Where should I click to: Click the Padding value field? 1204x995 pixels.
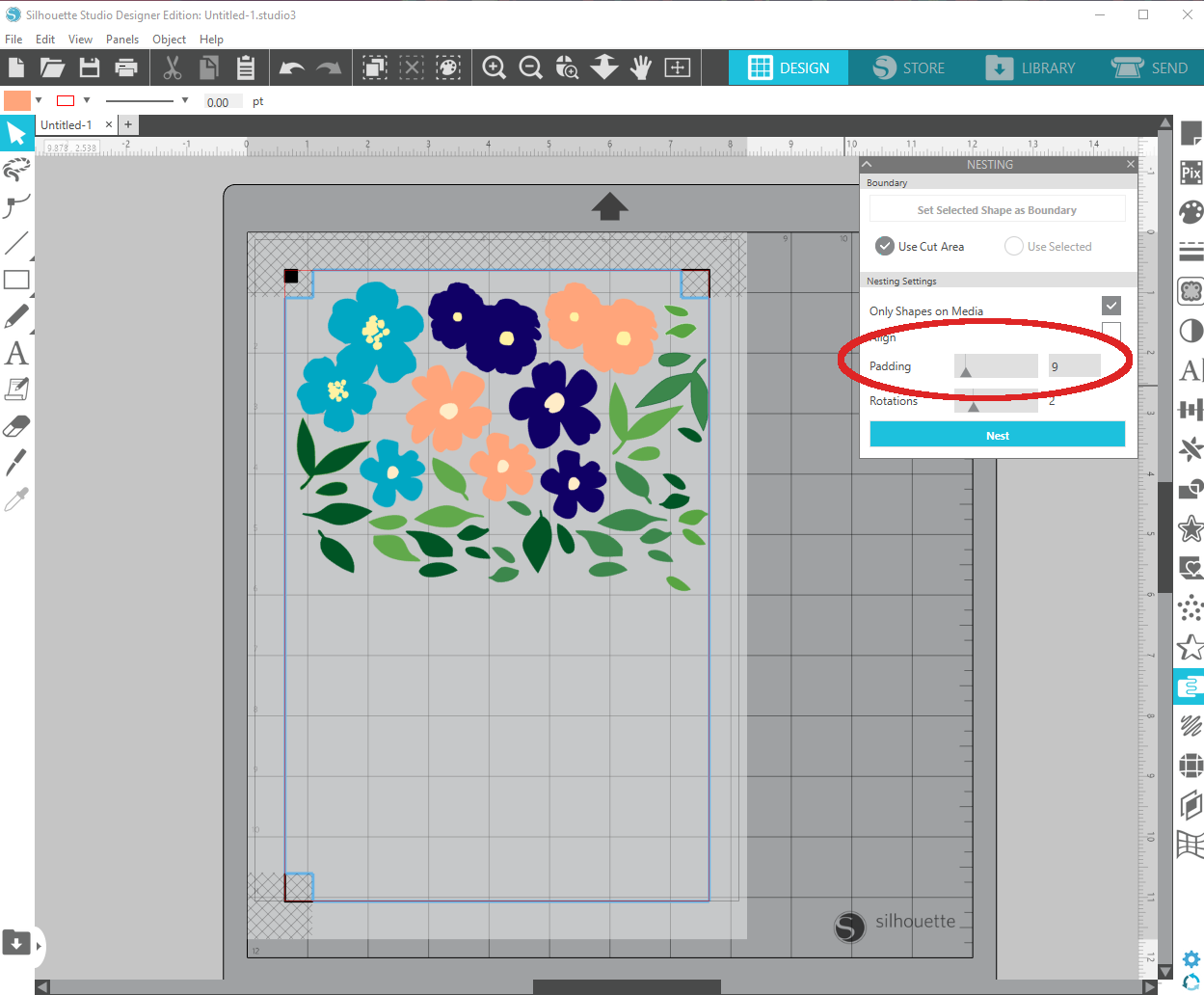click(x=1075, y=366)
